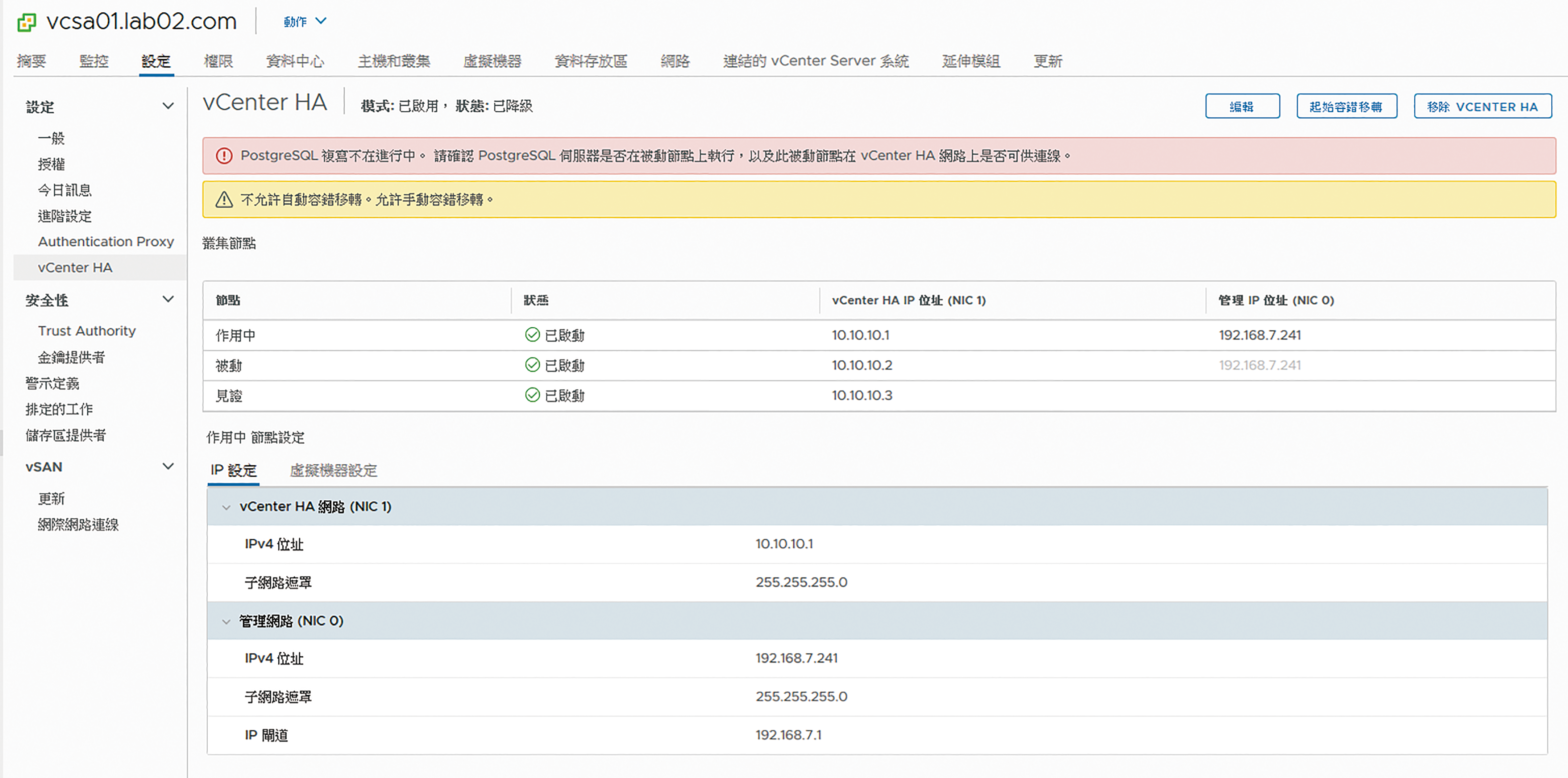The height and width of the screenshot is (778, 1568).
Task: Select 授權 in the sidebar
Action: 51,165
